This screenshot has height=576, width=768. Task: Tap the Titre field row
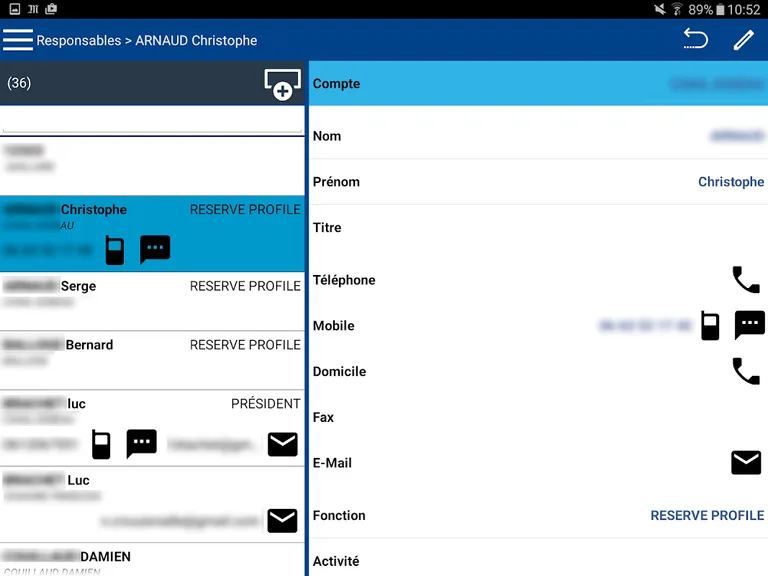[x=538, y=227]
